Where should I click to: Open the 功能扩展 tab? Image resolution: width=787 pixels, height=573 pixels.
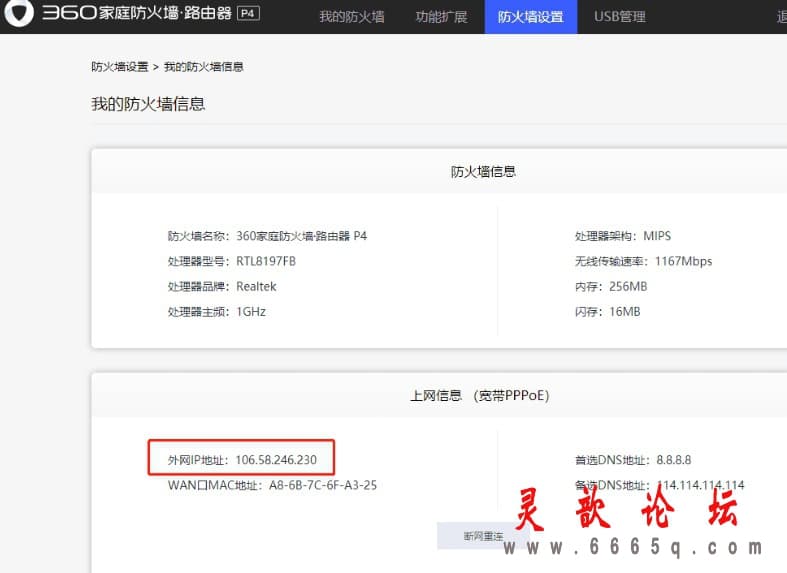(x=441, y=17)
